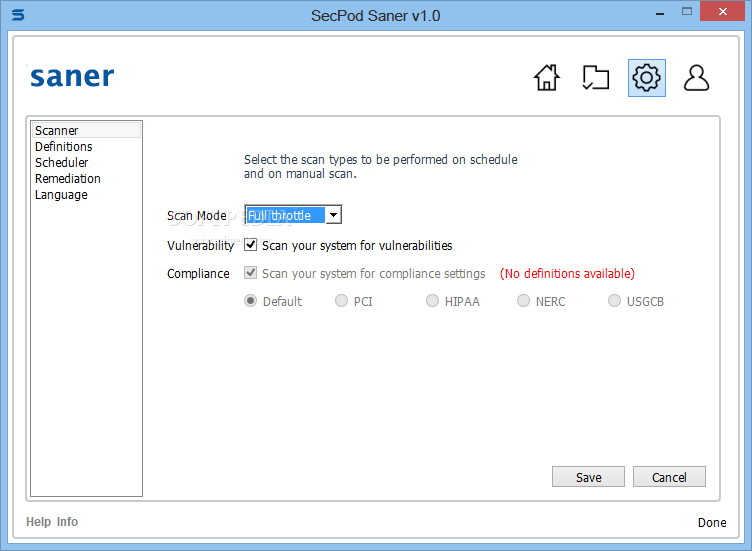Click the saner logo
This screenshot has width=752, height=551.
click(72, 77)
